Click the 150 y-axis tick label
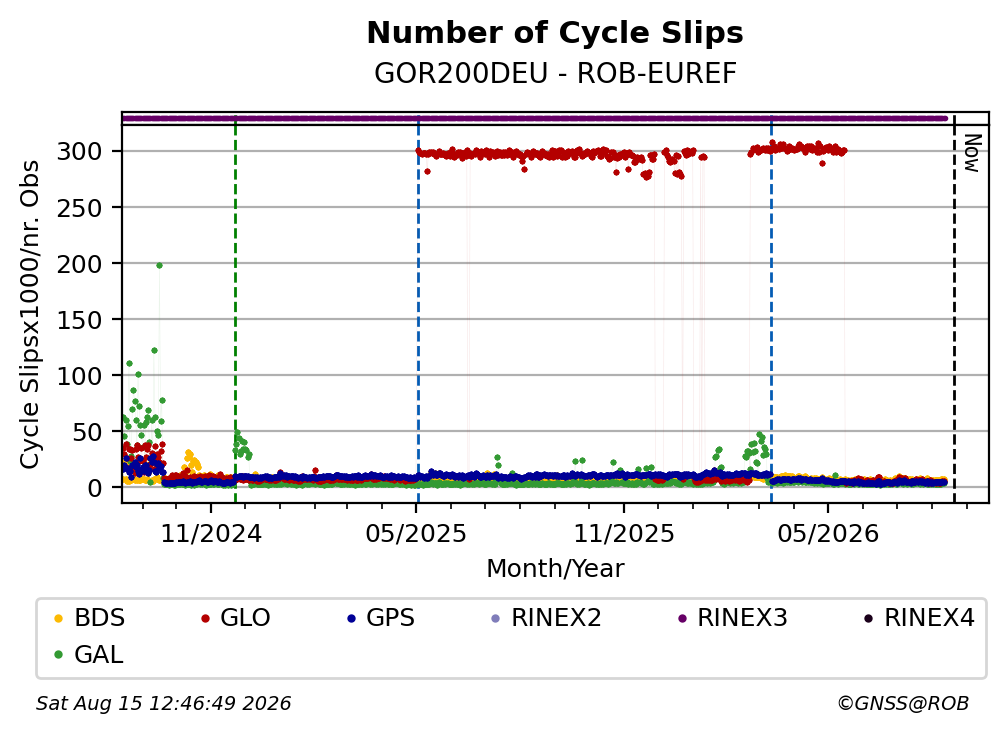Screen dimensions: 1008x734 (80, 319)
